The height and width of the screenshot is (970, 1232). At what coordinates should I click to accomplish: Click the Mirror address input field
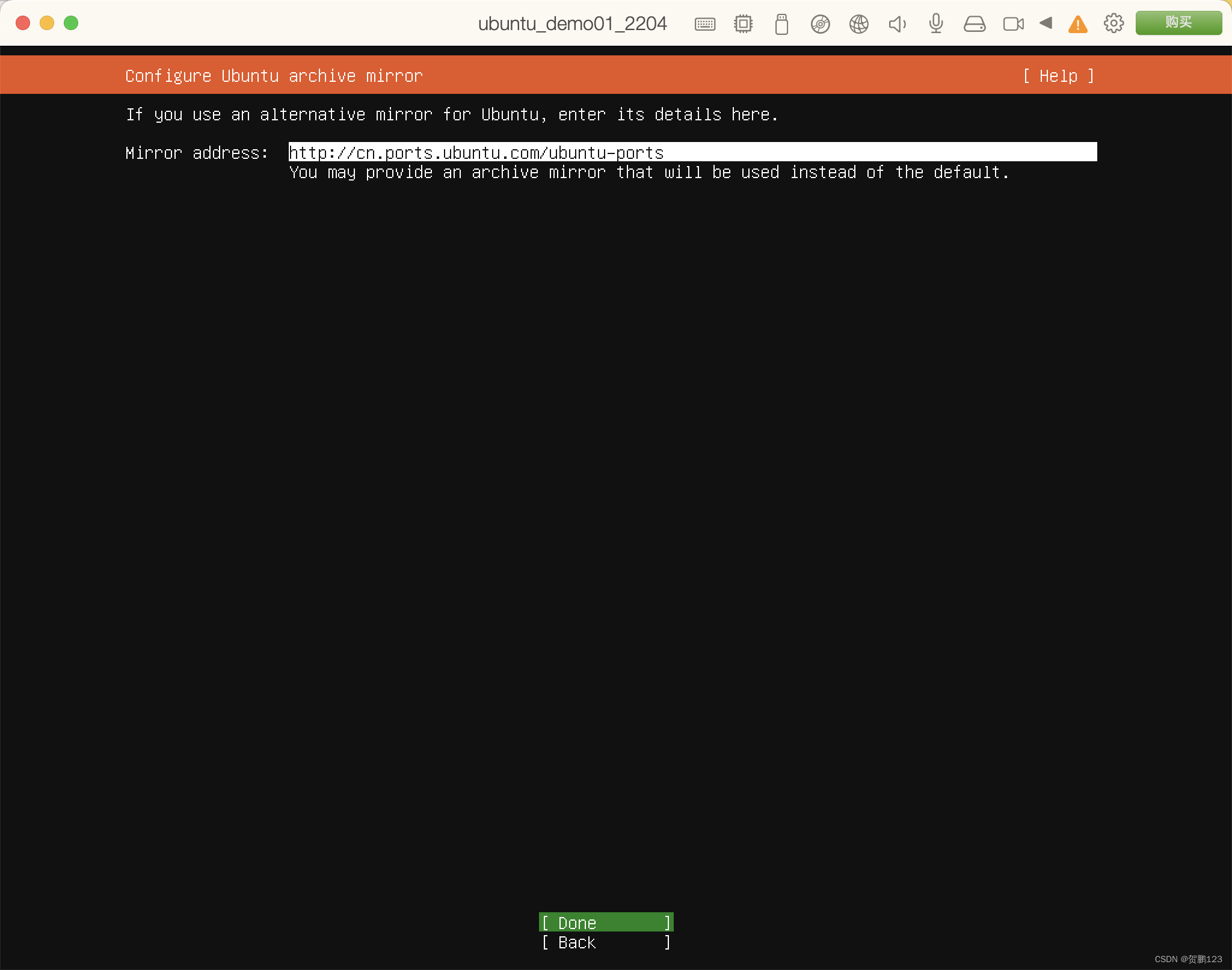coord(692,152)
